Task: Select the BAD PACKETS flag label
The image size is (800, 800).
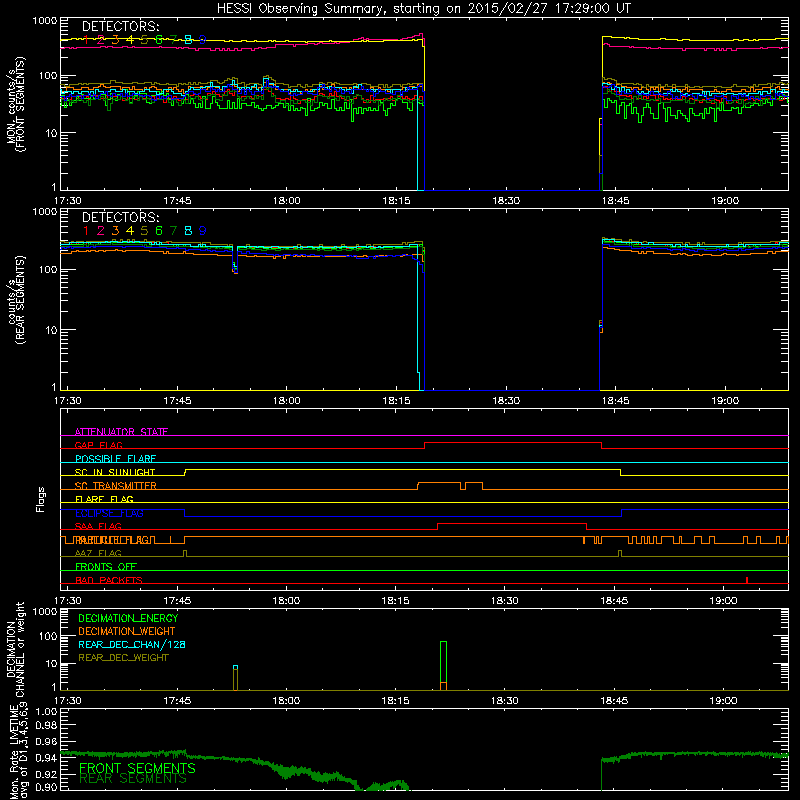Action: point(109,580)
